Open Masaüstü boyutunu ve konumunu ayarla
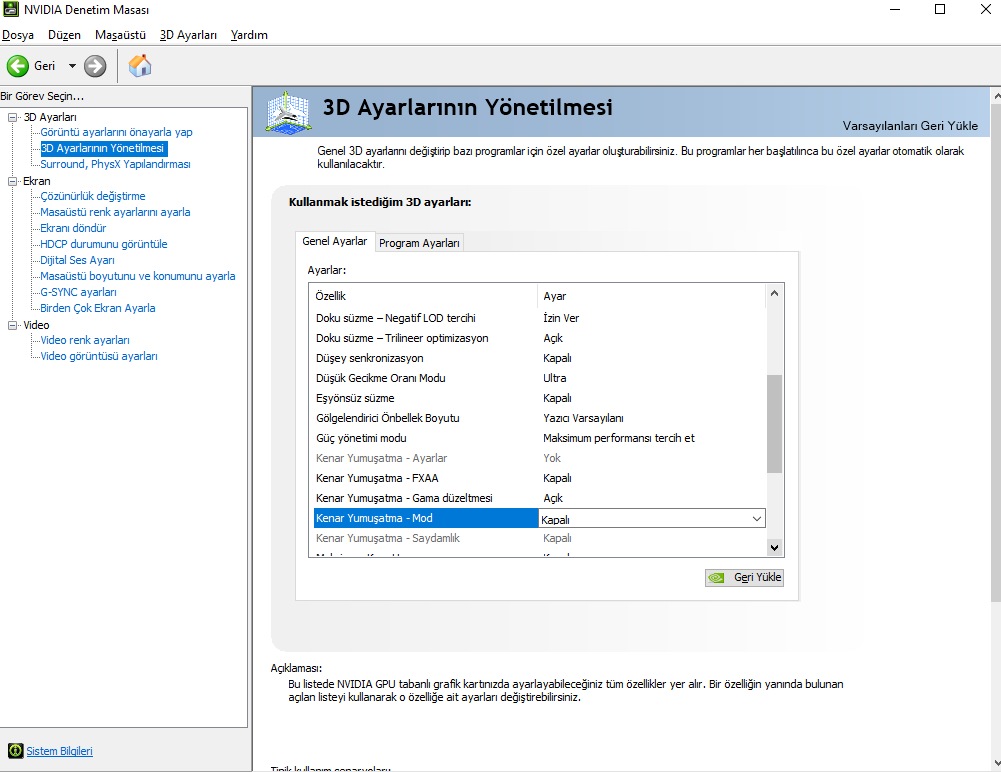The image size is (1001, 772). click(138, 276)
